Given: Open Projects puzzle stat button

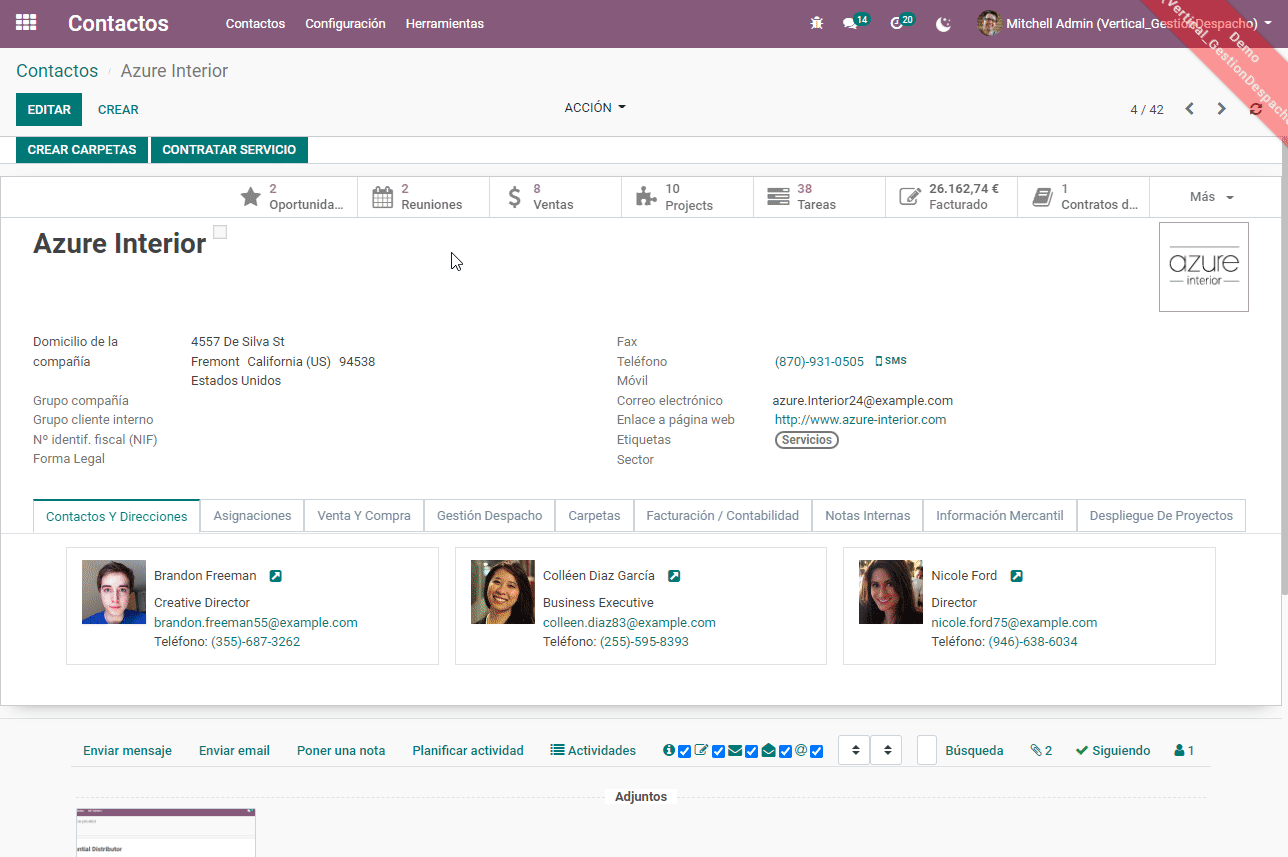Looking at the screenshot, I should 687,197.
